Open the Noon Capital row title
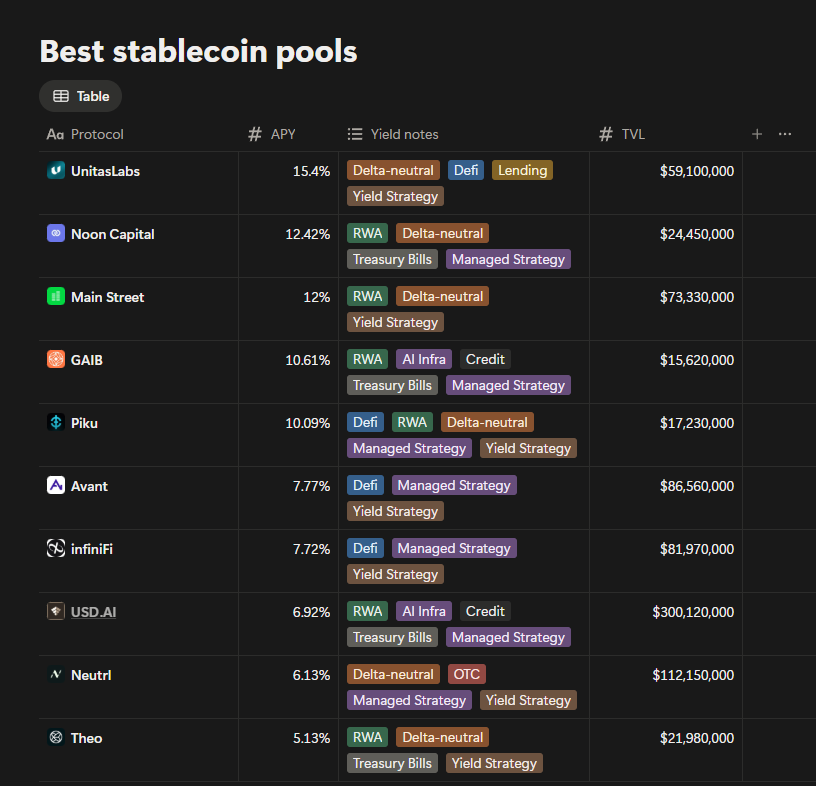Image resolution: width=816 pixels, height=786 pixels. point(113,234)
